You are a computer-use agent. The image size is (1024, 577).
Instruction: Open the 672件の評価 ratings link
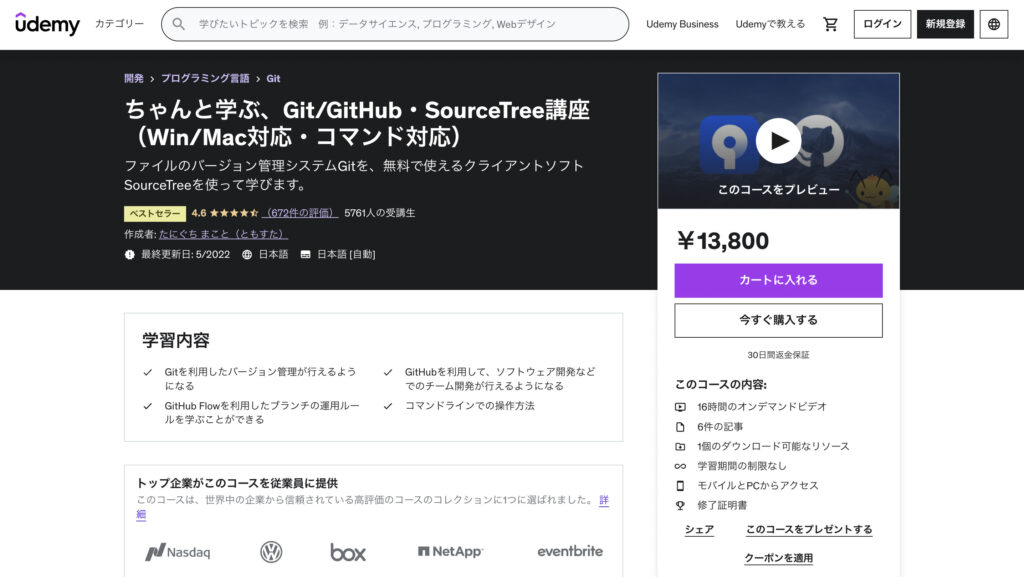[300, 213]
